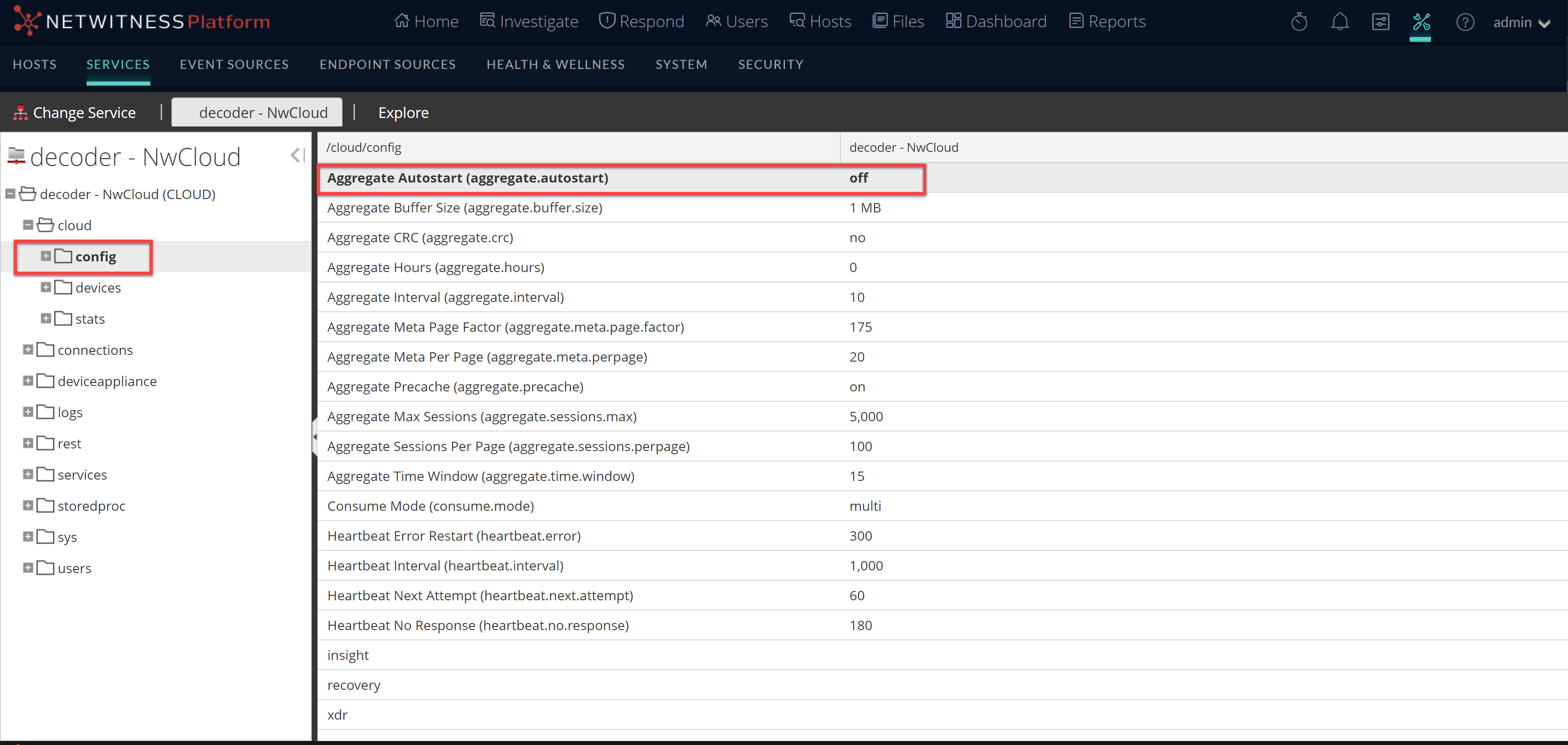Image resolution: width=1568 pixels, height=745 pixels.
Task: Expand the deviceappliance tree node
Action: pos(28,381)
